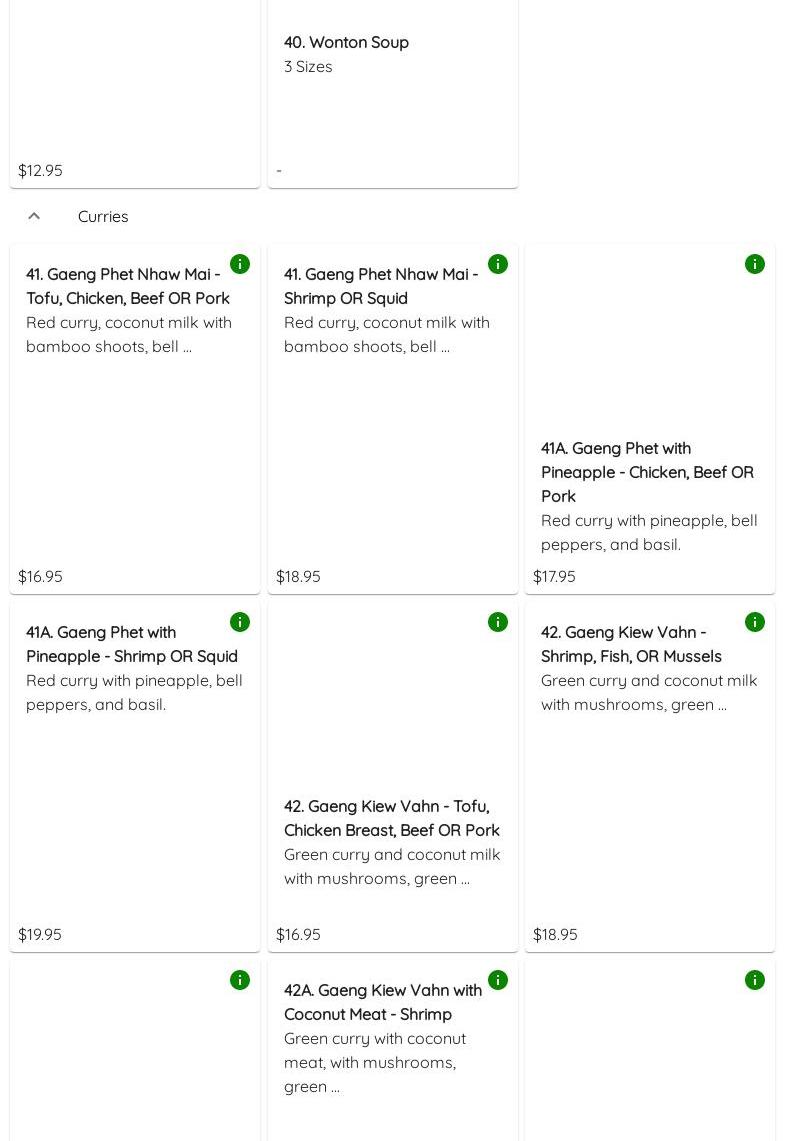Click info icon on Gaeng Phet Nhaw Mai Shrimp

click(x=498, y=264)
